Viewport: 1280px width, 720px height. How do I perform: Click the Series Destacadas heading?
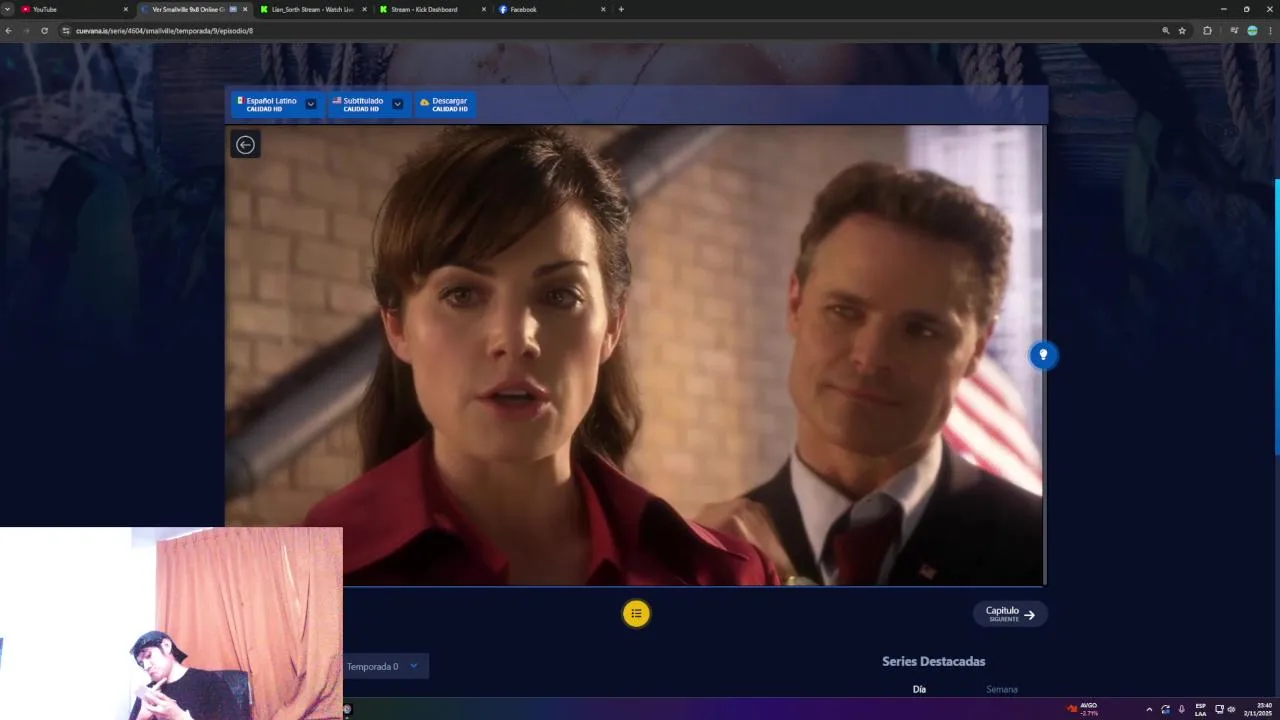pyautogui.click(x=933, y=661)
